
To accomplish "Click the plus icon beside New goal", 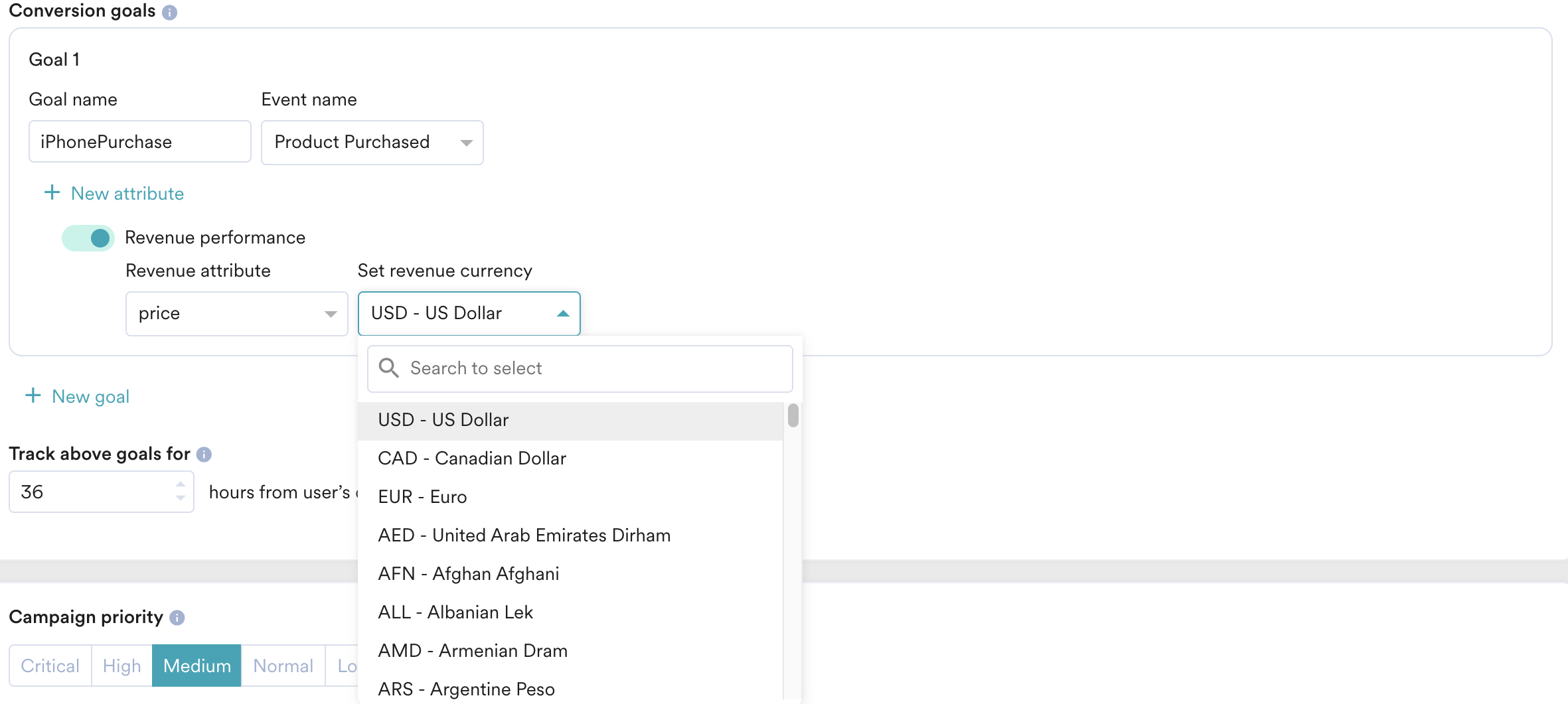I will click(32, 395).
